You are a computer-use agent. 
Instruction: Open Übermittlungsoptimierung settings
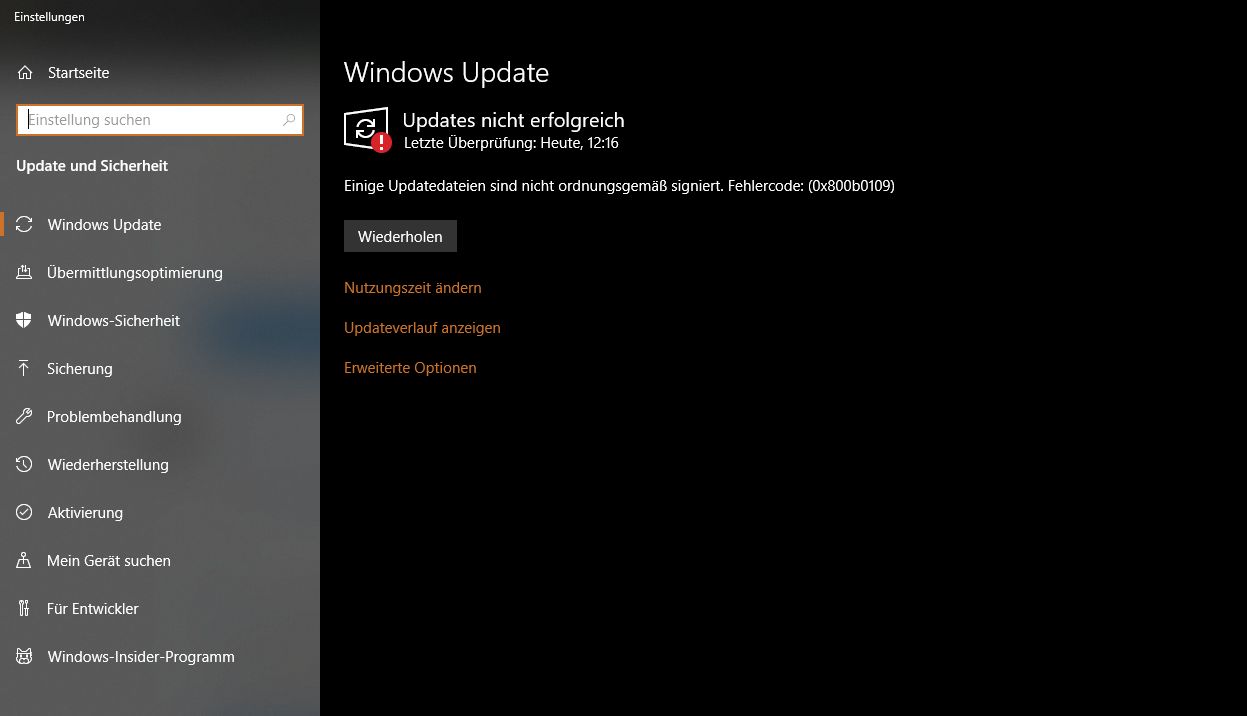point(160,273)
